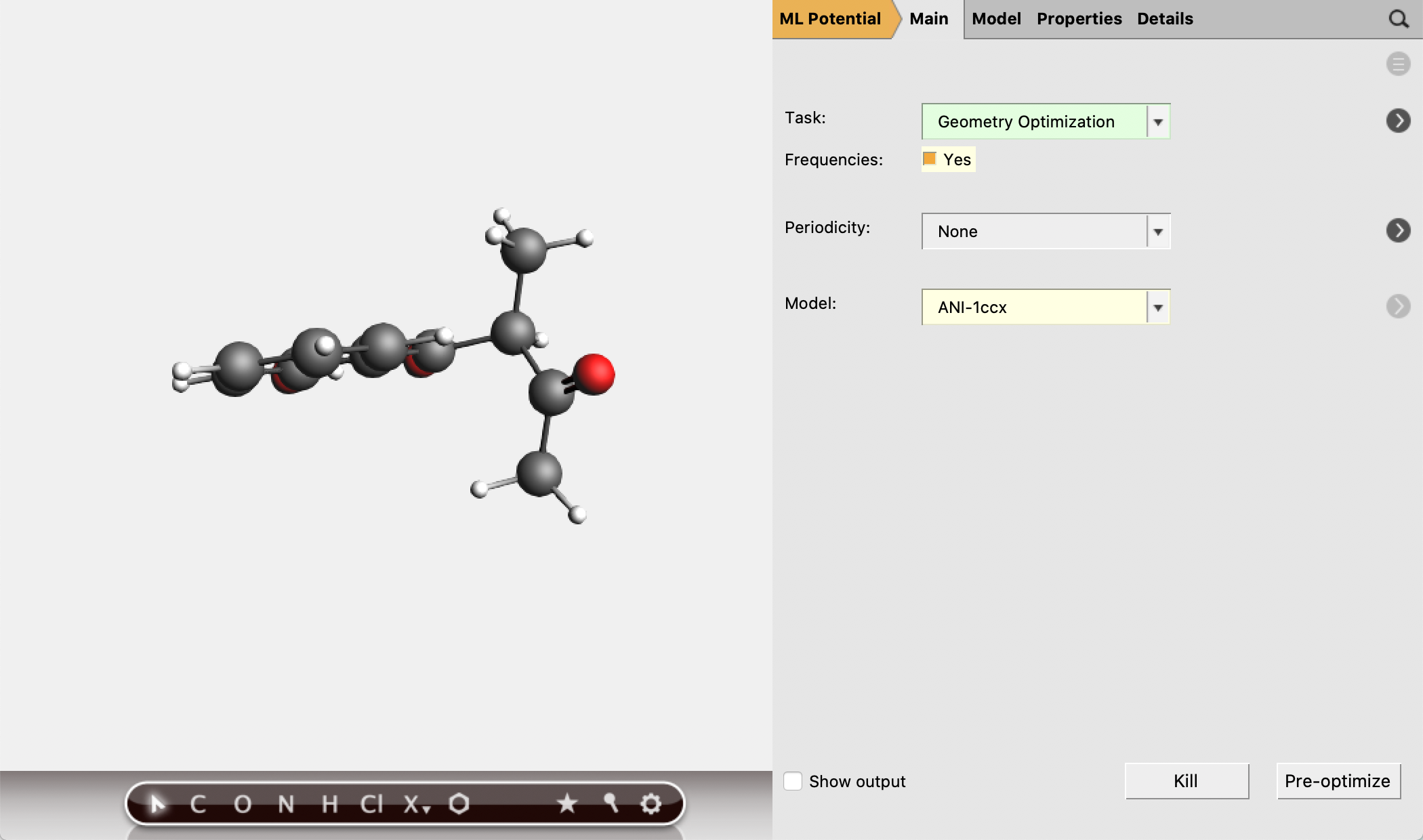The width and height of the screenshot is (1423, 840).
Task: Toggle the Frequencies Yes checkbox
Action: pos(930,159)
